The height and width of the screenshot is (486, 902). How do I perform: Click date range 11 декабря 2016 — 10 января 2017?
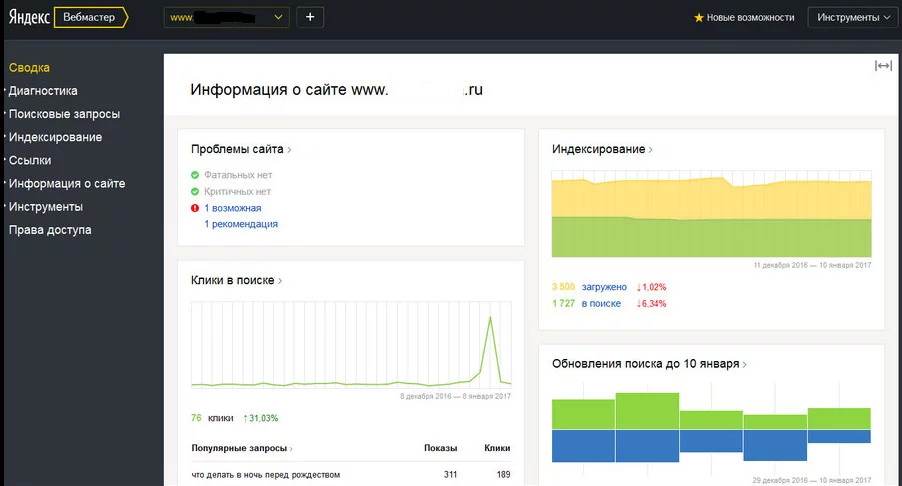coord(812,265)
